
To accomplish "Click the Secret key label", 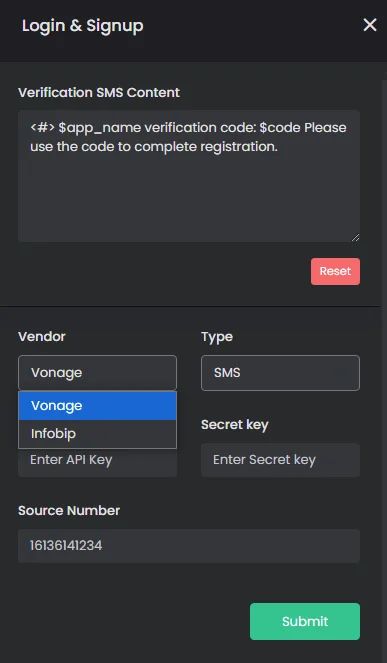I will [x=235, y=425].
